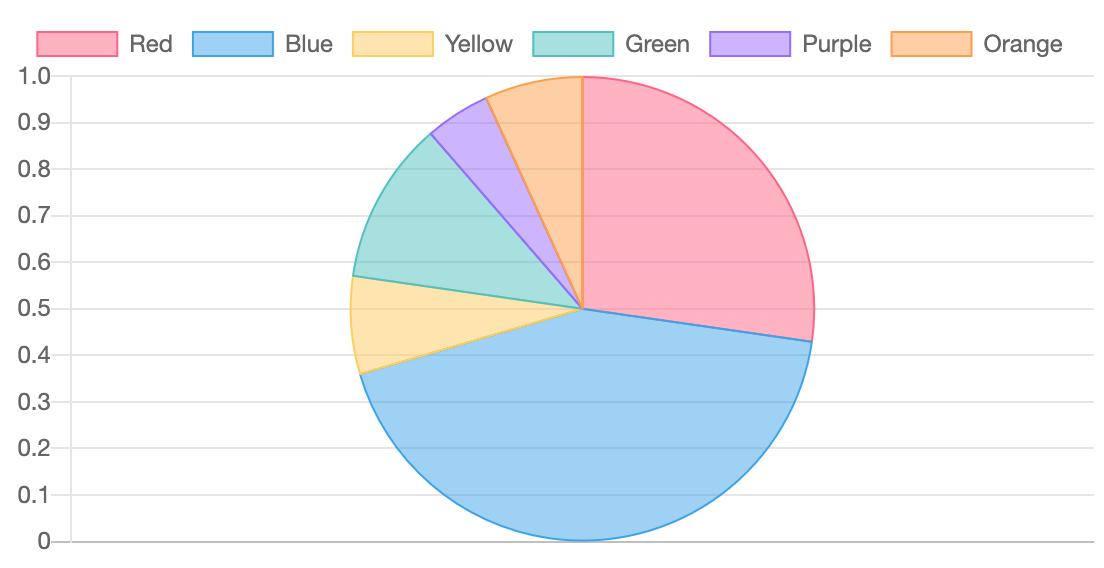This screenshot has width=1104, height=568.
Task: Toggle the Yellow legend label
Action: [x=478, y=44]
